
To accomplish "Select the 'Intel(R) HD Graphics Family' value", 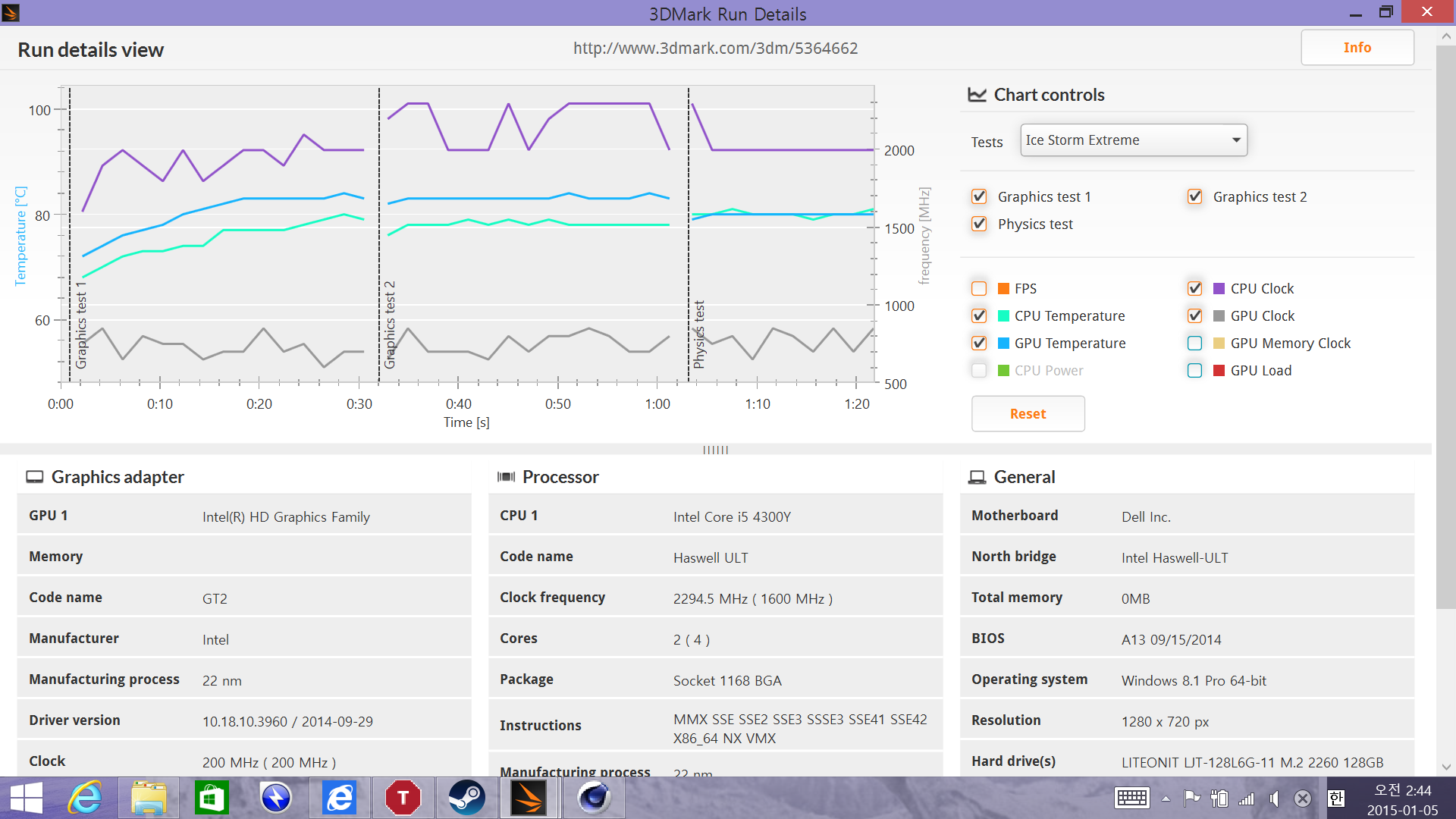I will tap(286, 516).
